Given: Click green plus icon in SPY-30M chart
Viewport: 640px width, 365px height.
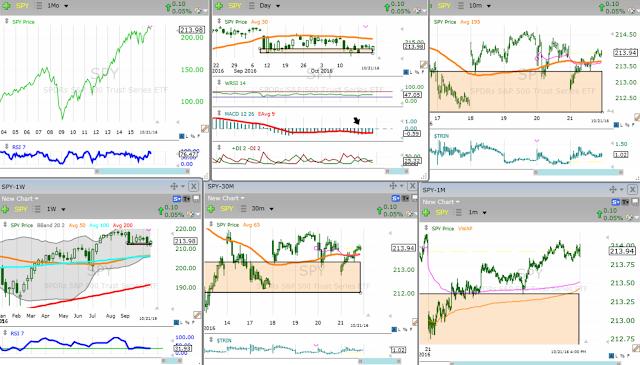Looking at the screenshot, I should (x=211, y=209).
